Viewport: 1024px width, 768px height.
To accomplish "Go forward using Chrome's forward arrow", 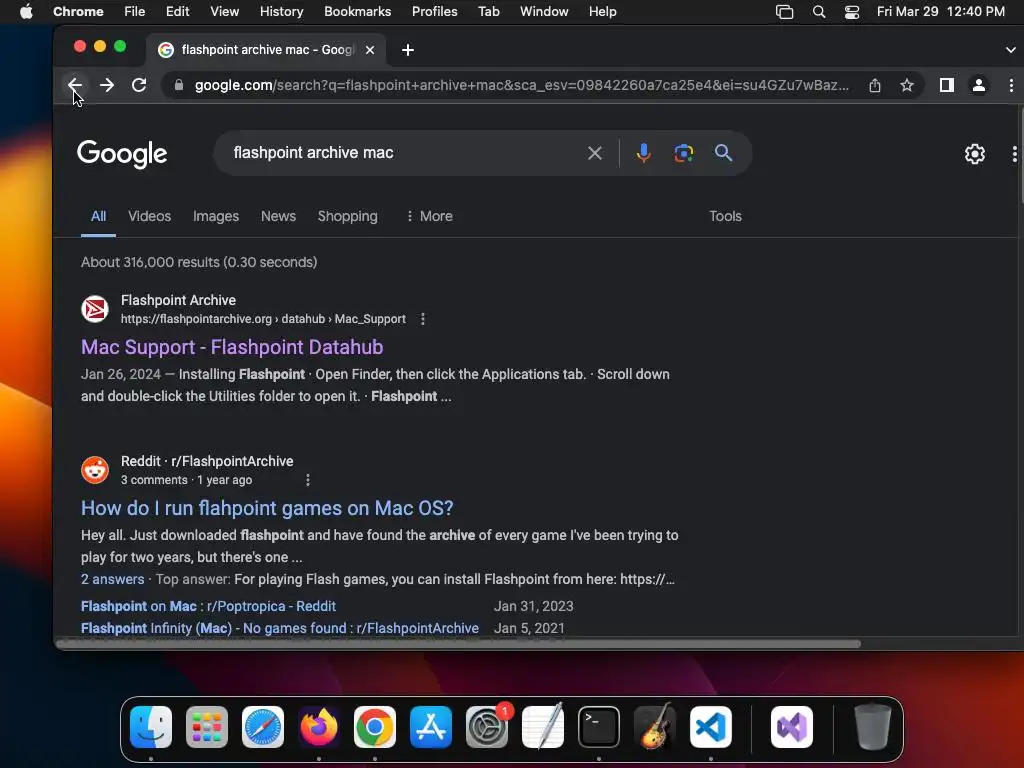I will pyautogui.click(x=106, y=86).
